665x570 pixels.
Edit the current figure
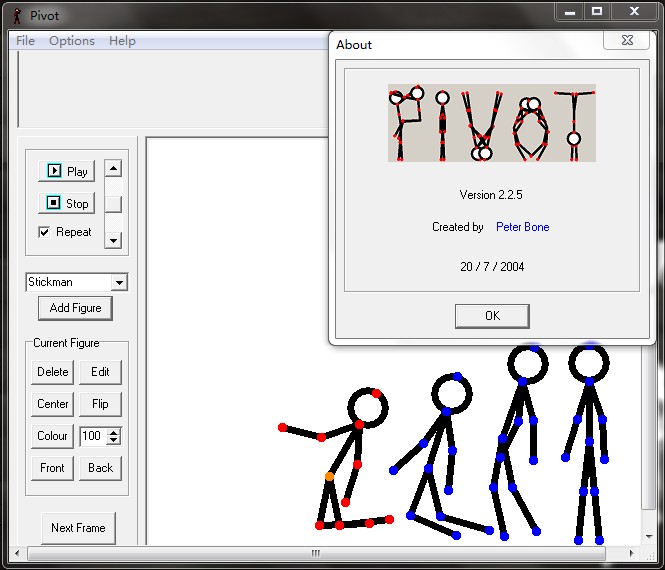[100, 372]
